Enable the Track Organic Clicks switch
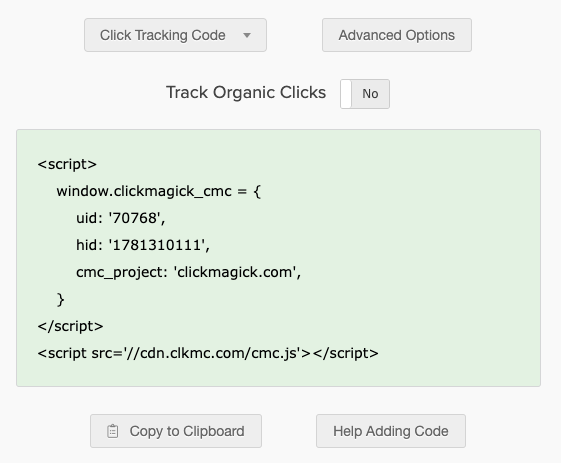The width and height of the screenshot is (561, 463). pyautogui.click(x=365, y=94)
